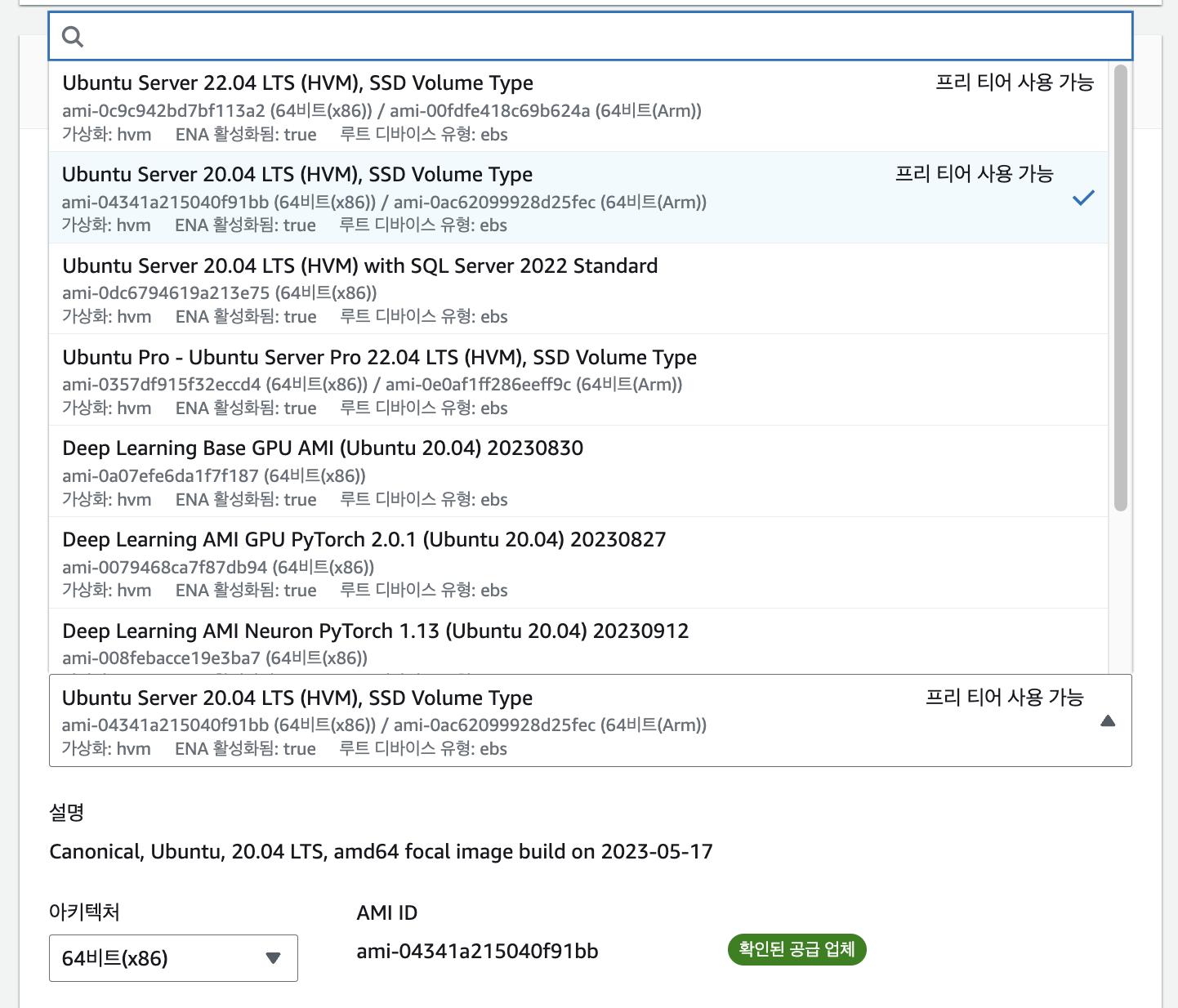The width and height of the screenshot is (1178, 1008).
Task: Click the magnifier icon in the search box
Action: (x=73, y=37)
